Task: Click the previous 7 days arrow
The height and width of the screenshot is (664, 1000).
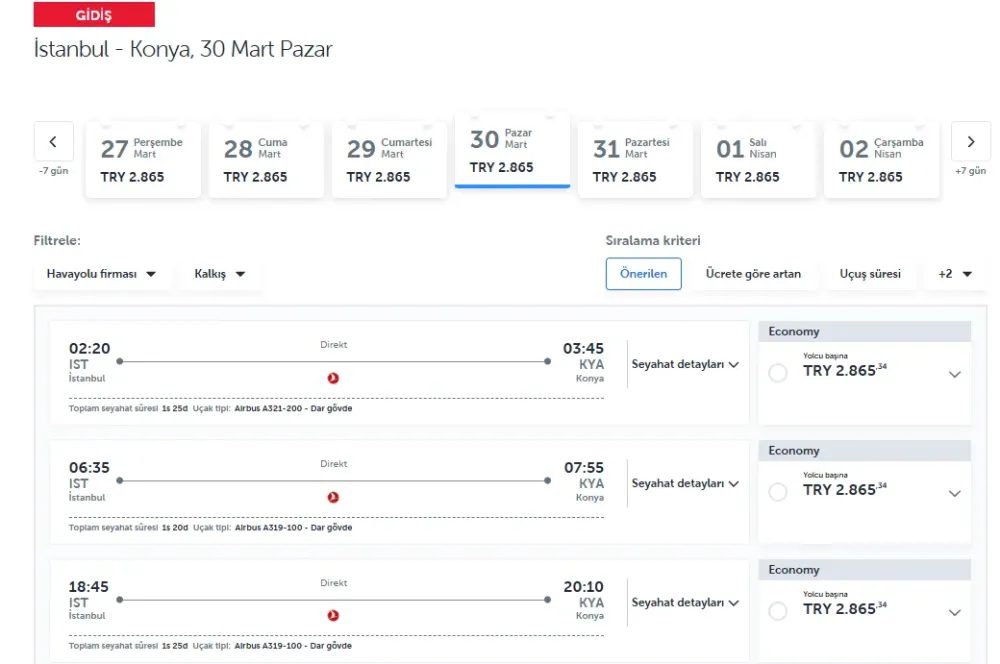Action: tap(54, 142)
